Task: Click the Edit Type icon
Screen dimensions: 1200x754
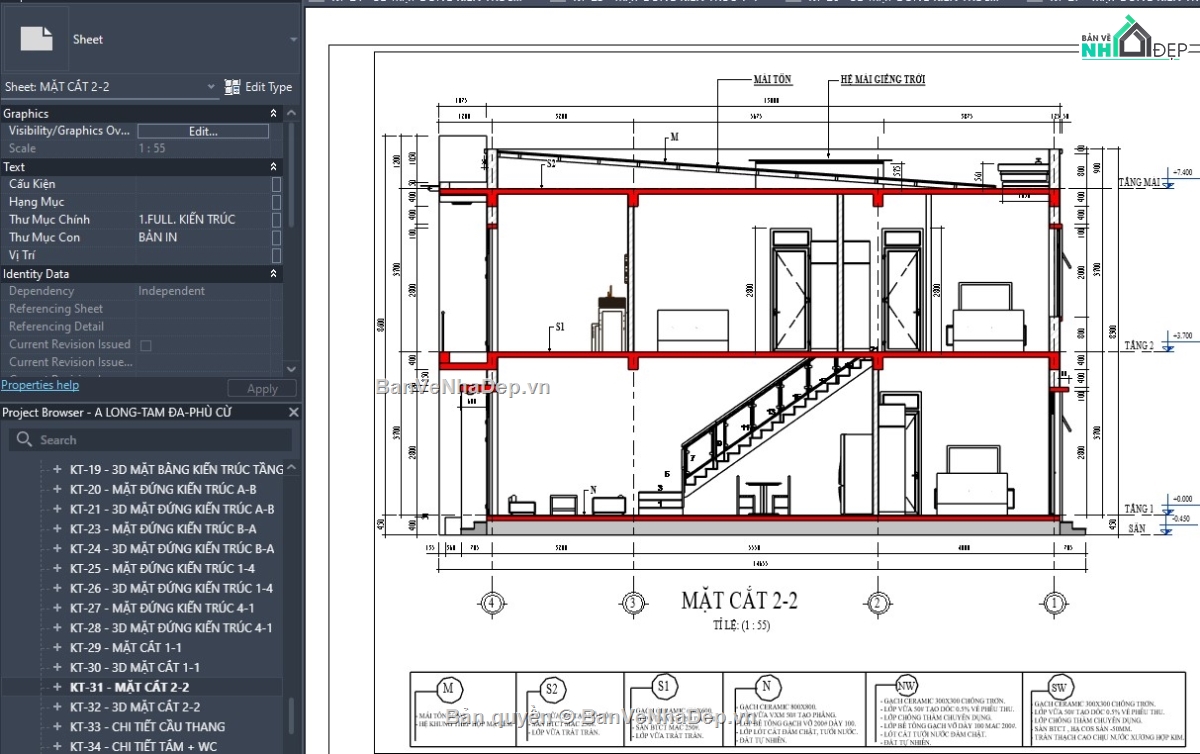Action: [232, 87]
